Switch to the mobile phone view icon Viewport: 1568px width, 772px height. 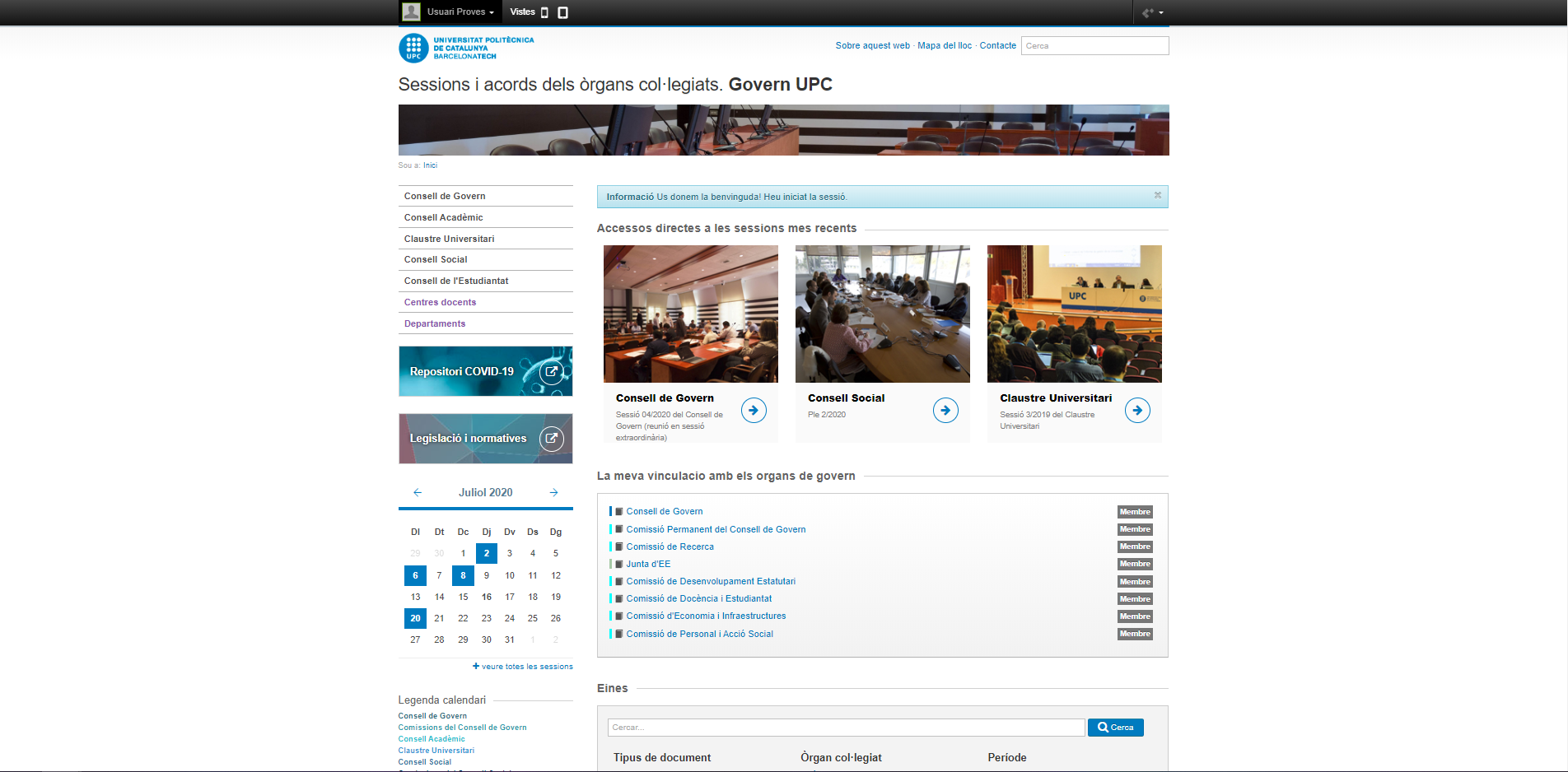click(544, 12)
